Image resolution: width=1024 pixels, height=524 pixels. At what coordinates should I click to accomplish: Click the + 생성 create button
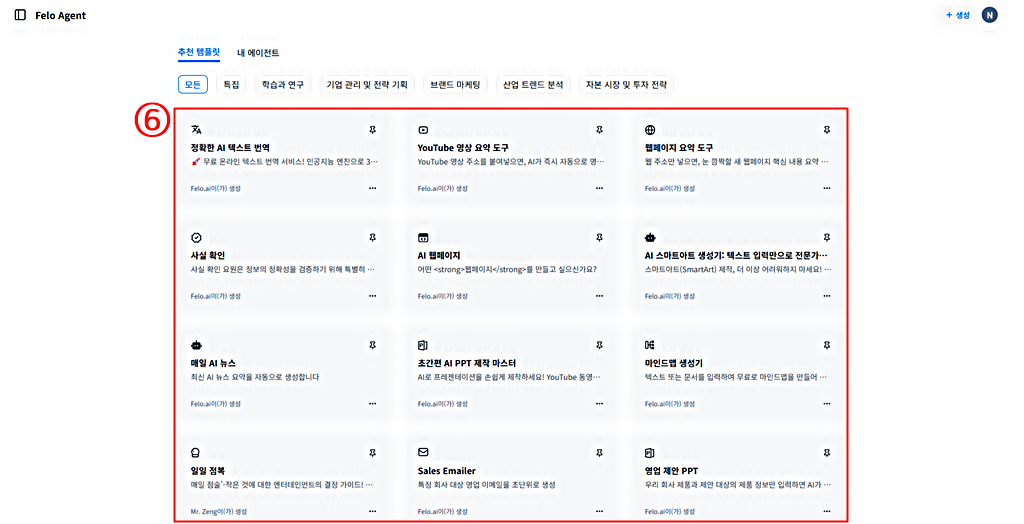point(958,15)
